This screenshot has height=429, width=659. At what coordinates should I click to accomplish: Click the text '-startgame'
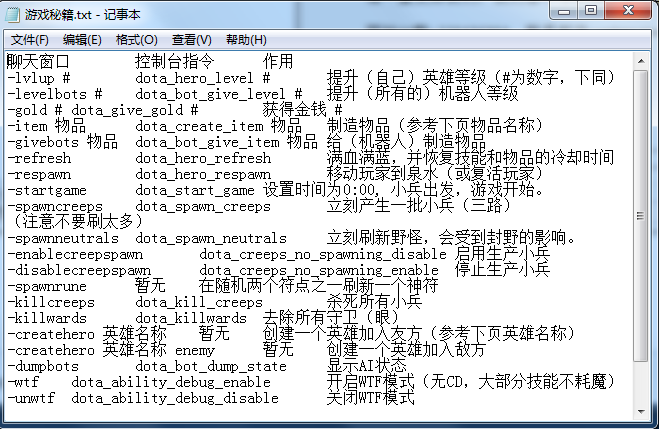click(47, 190)
